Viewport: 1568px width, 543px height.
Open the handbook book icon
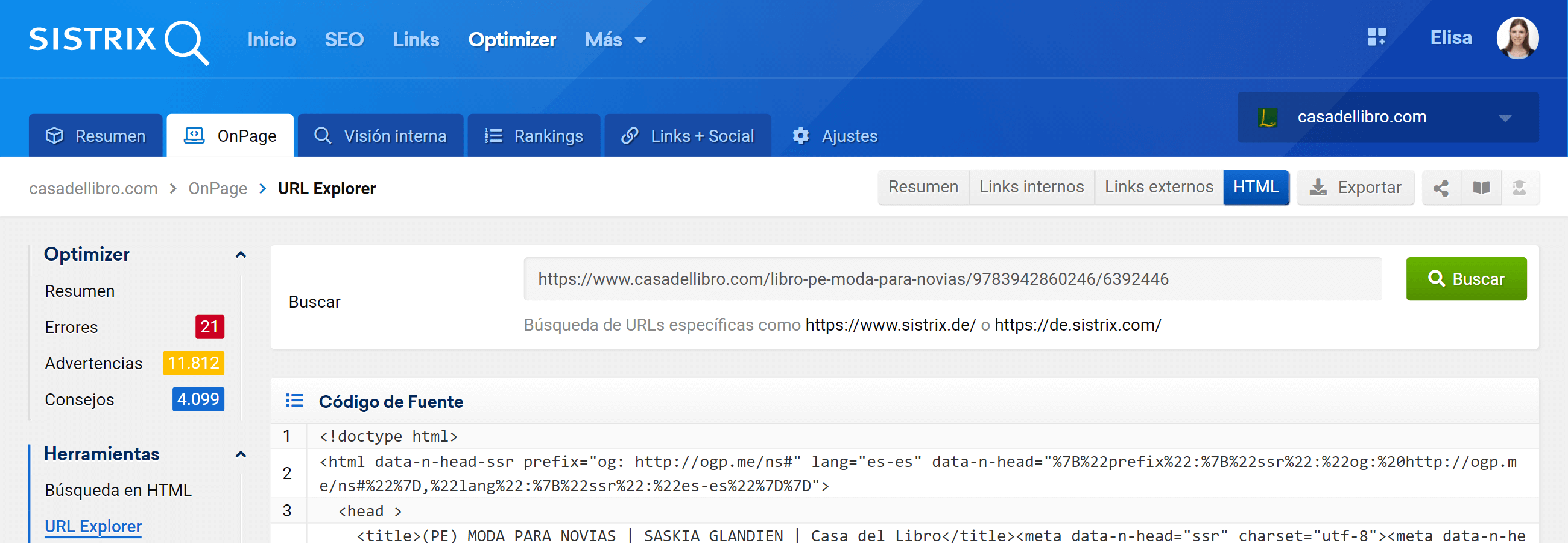1481,188
